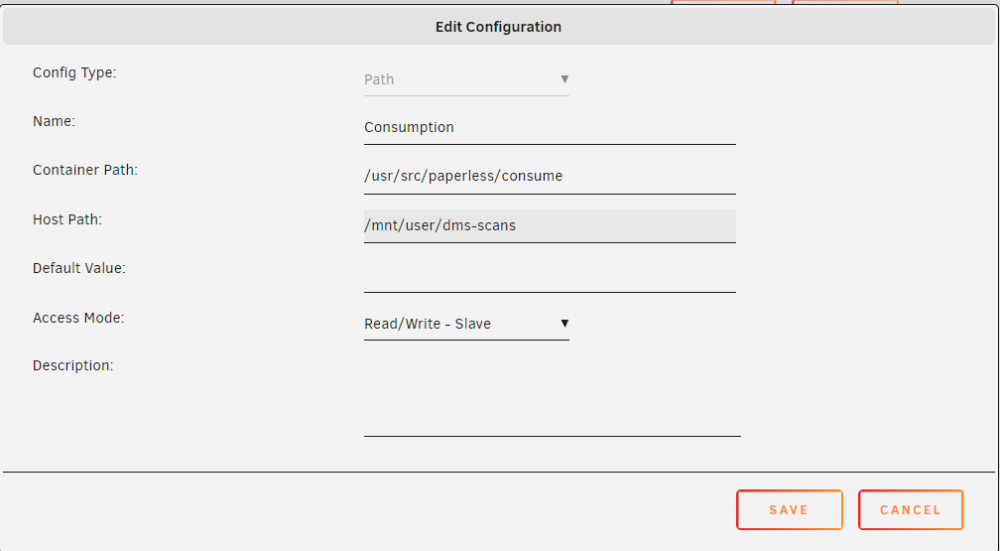The width and height of the screenshot is (1000, 551).
Task: Click the Host Path label
Action: pyautogui.click(x=68, y=219)
